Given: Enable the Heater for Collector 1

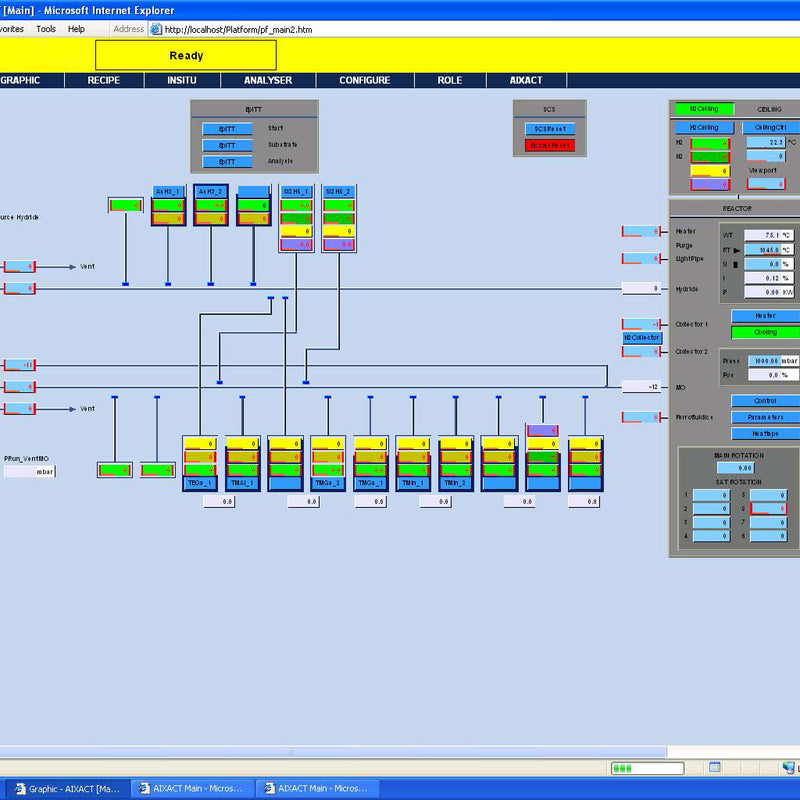Looking at the screenshot, I should (766, 315).
